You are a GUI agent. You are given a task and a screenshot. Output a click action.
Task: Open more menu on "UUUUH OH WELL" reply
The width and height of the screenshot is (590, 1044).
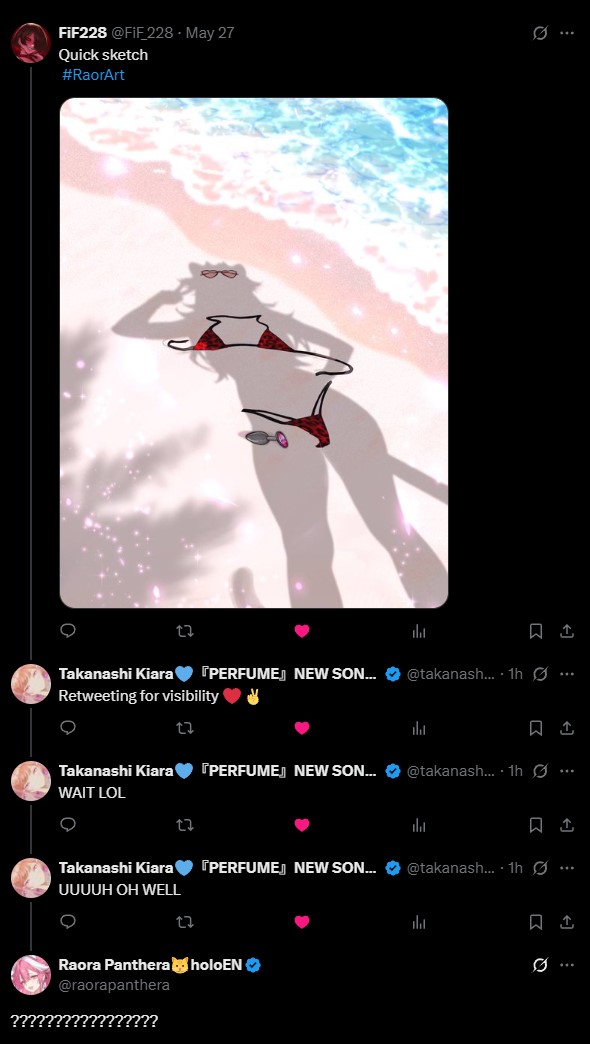pyautogui.click(x=567, y=868)
